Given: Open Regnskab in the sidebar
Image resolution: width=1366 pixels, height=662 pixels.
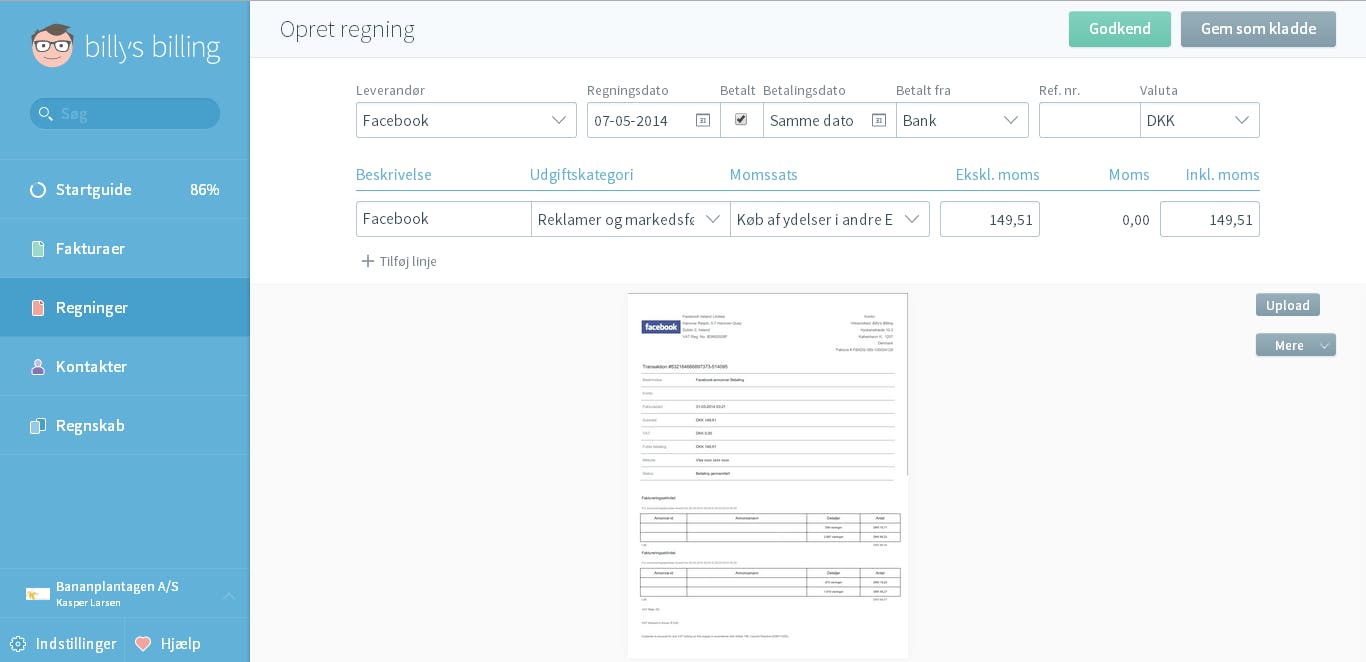Looking at the screenshot, I should (124, 426).
